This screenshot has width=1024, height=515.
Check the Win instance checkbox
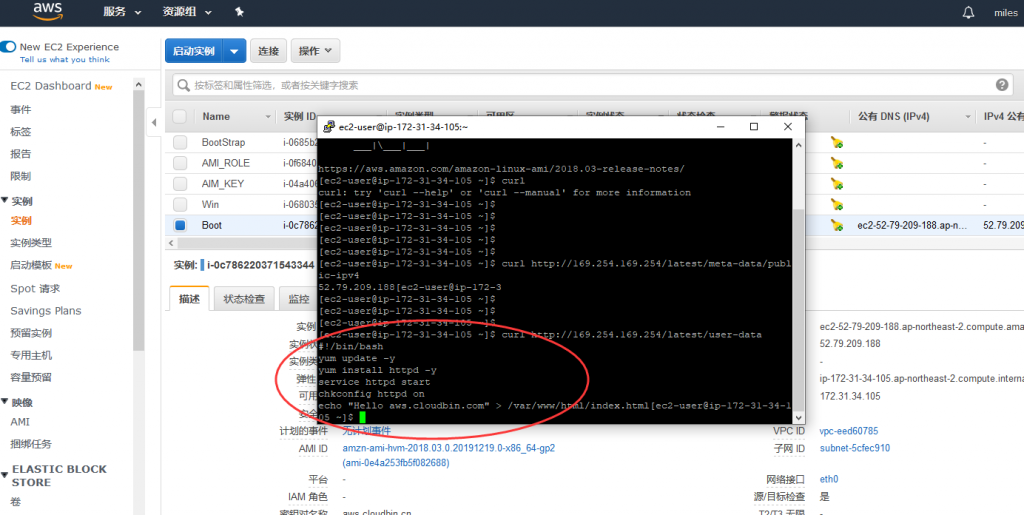click(x=180, y=204)
